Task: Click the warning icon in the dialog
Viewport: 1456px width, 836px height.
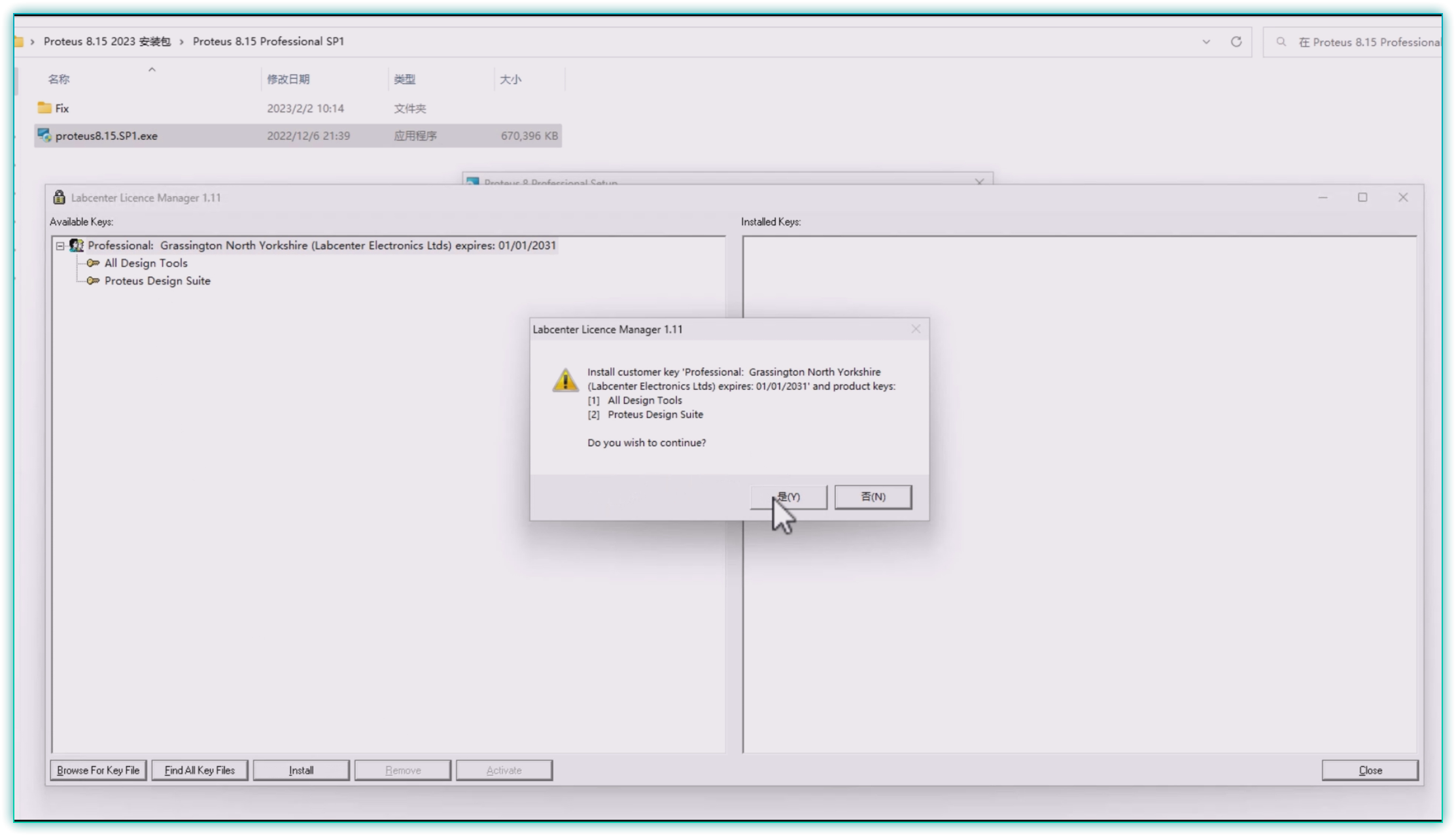Action: tap(565, 379)
